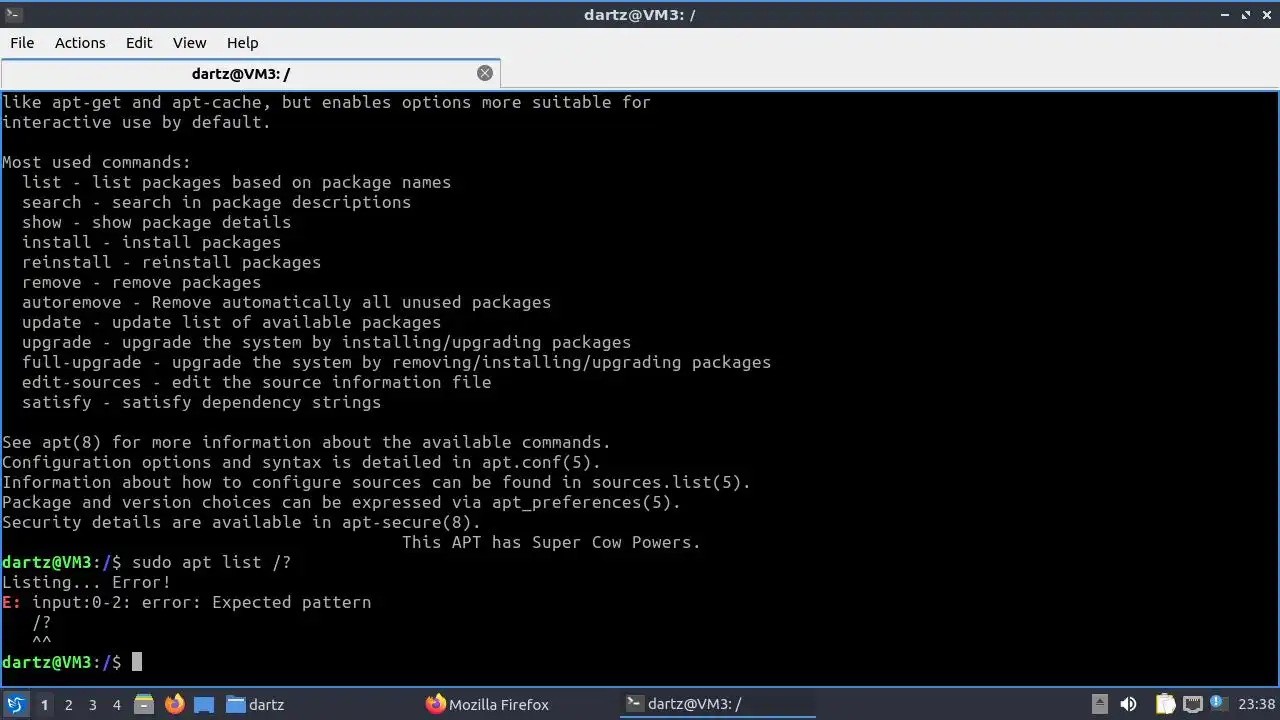Screen dimensions: 1280x720
Task: Open the network connection tray icon
Action: pos(1192,704)
